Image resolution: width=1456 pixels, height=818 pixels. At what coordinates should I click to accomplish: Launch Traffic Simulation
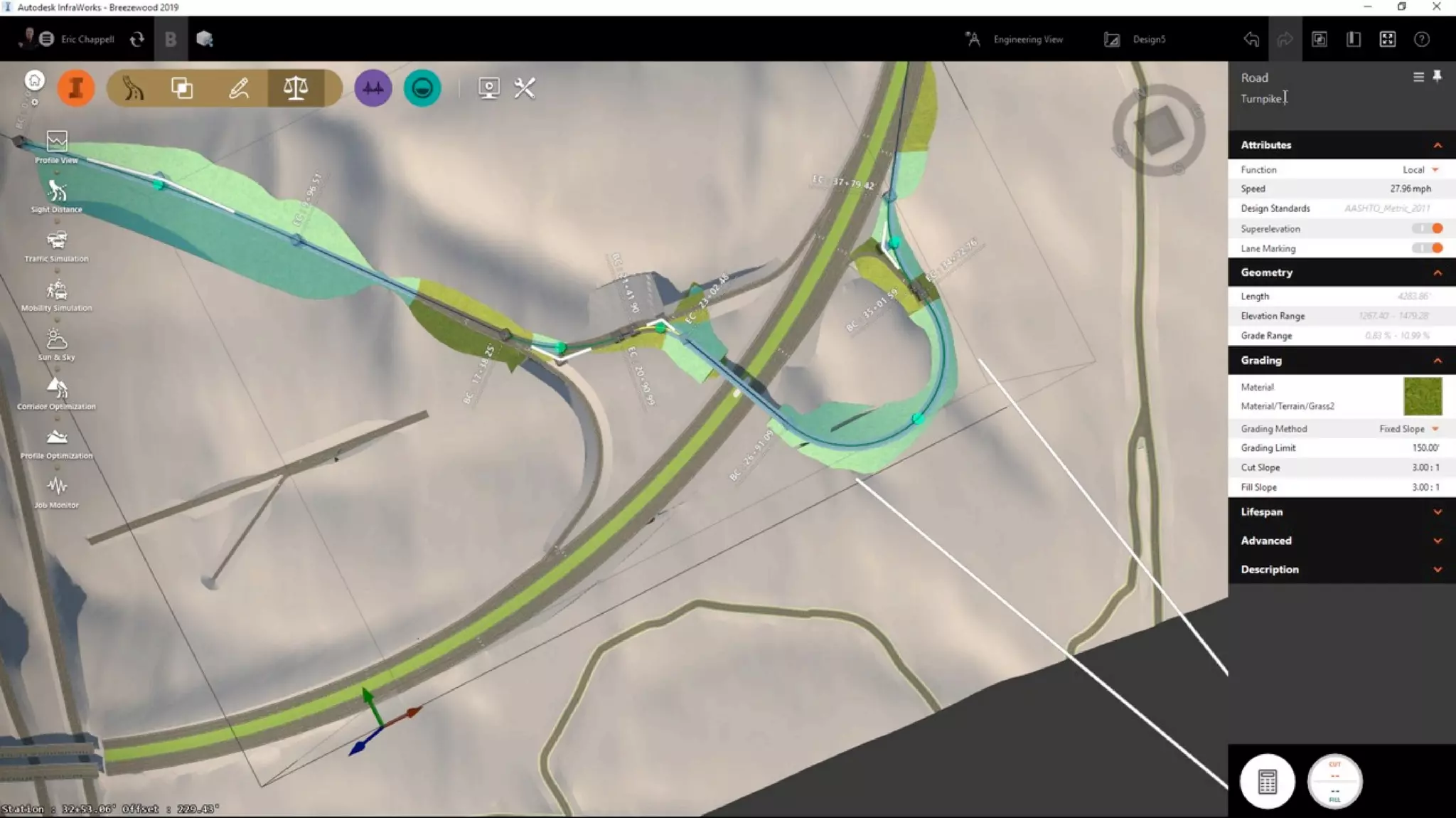click(57, 241)
